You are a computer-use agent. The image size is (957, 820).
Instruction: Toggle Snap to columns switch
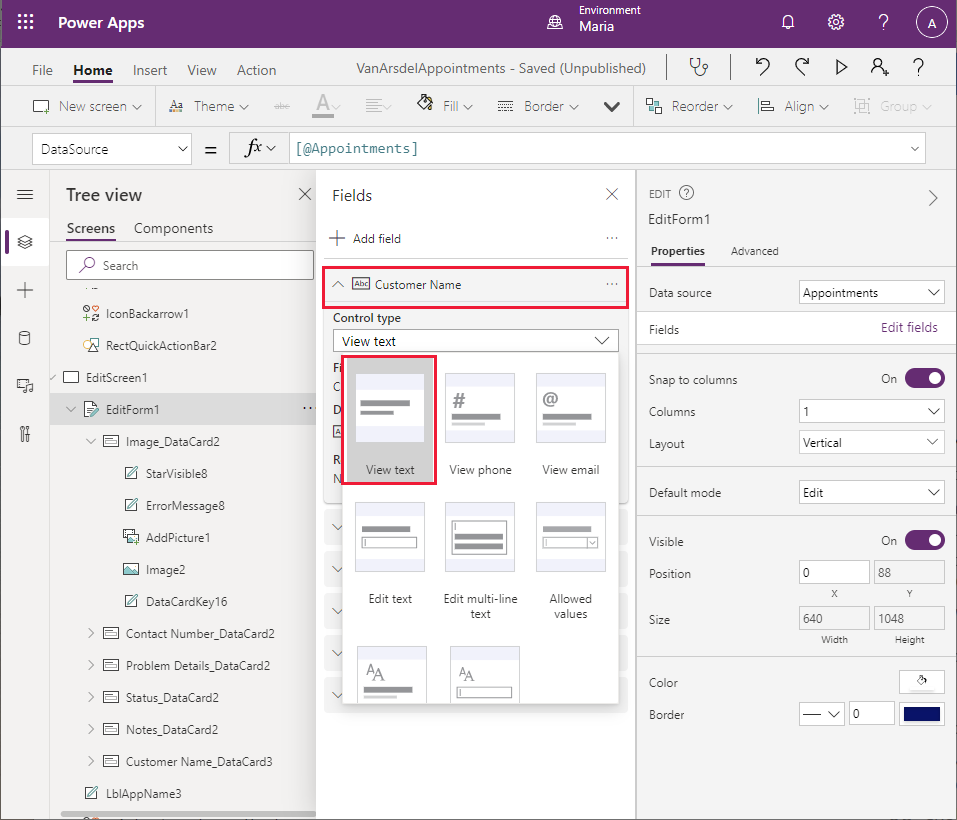click(x=924, y=379)
